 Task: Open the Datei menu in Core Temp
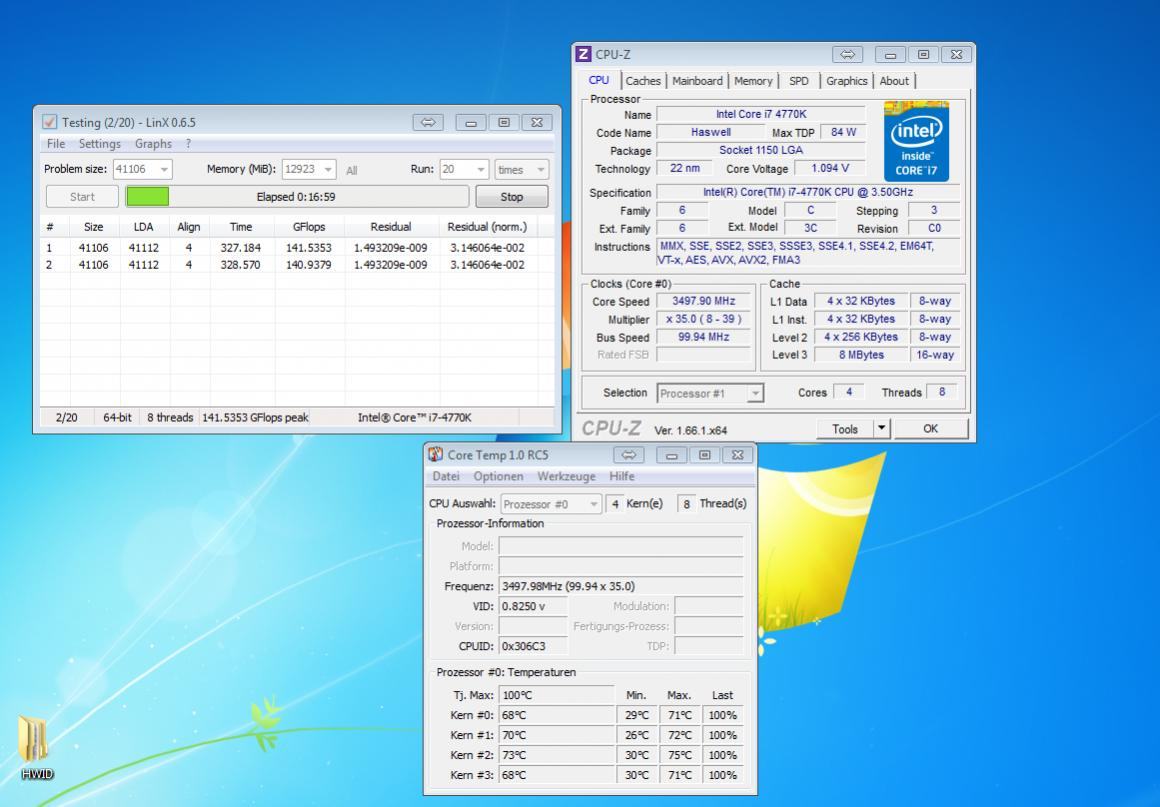click(446, 476)
